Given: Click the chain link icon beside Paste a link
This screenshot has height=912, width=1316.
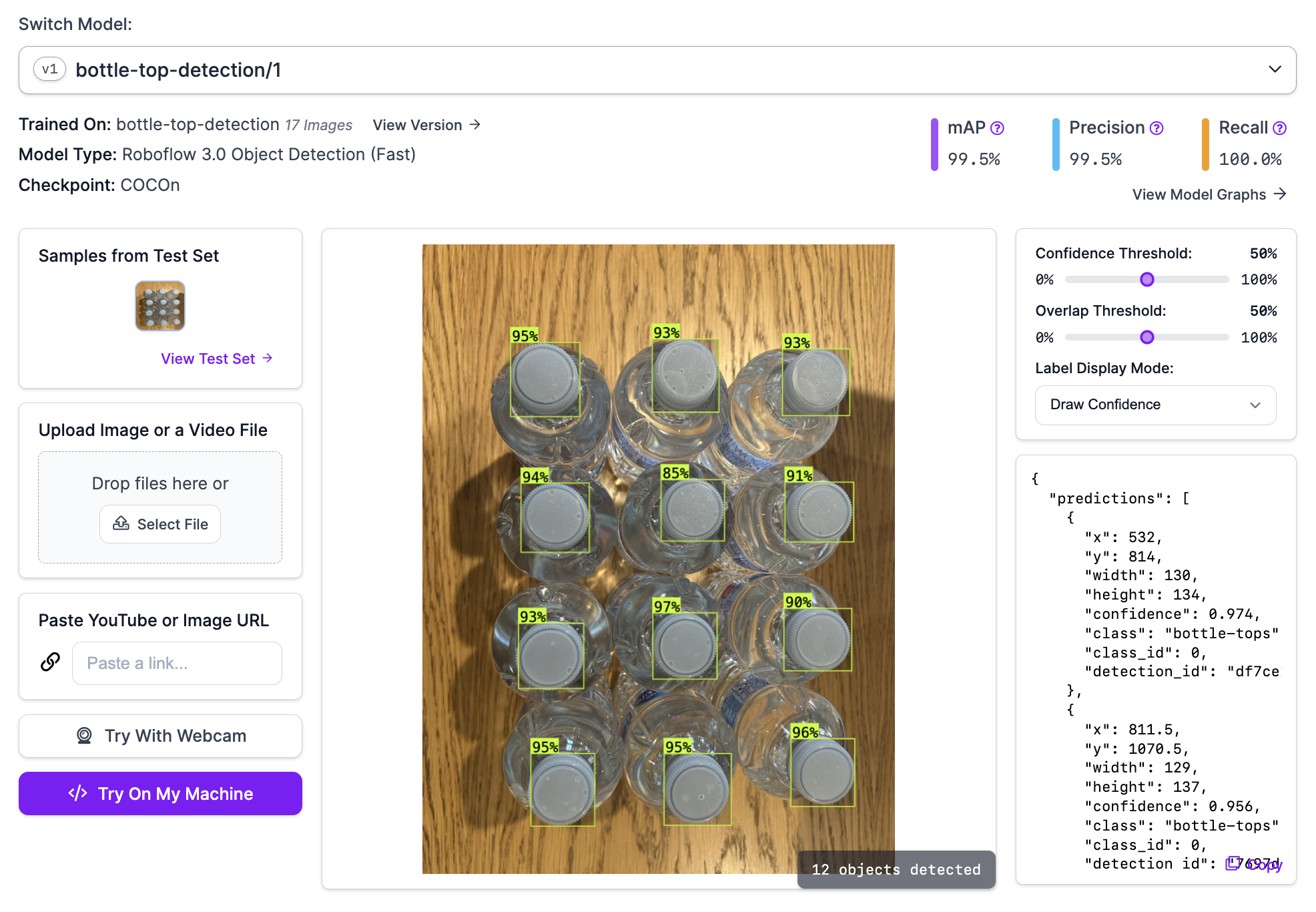Looking at the screenshot, I should (49, 663).
